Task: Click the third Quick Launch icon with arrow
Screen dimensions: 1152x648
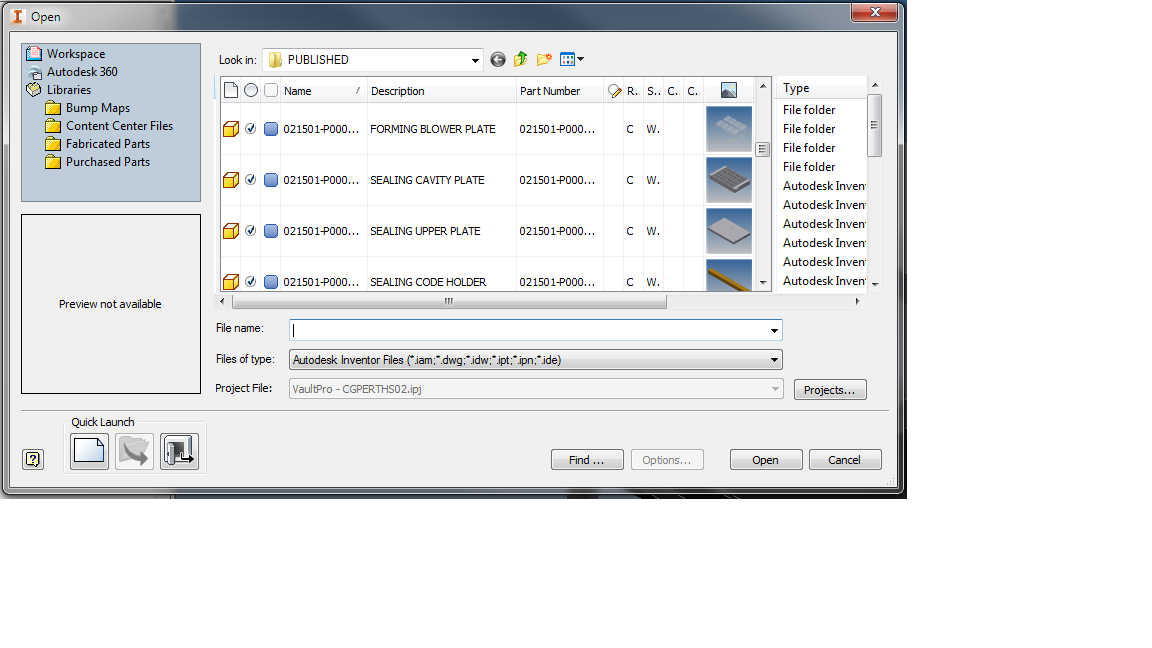Action: tap(179, 450)
